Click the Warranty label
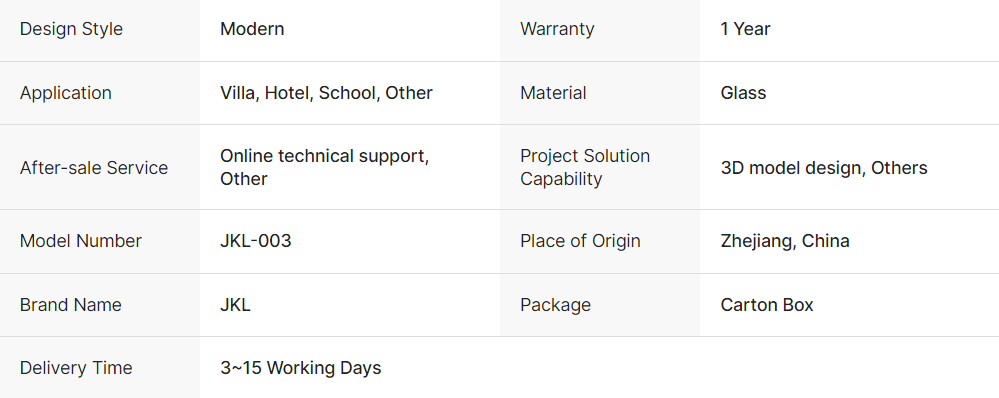 pyautogui.click(x=557, y=29)
